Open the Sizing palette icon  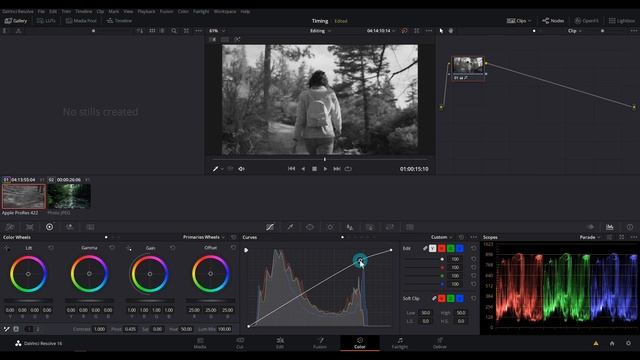390,227
